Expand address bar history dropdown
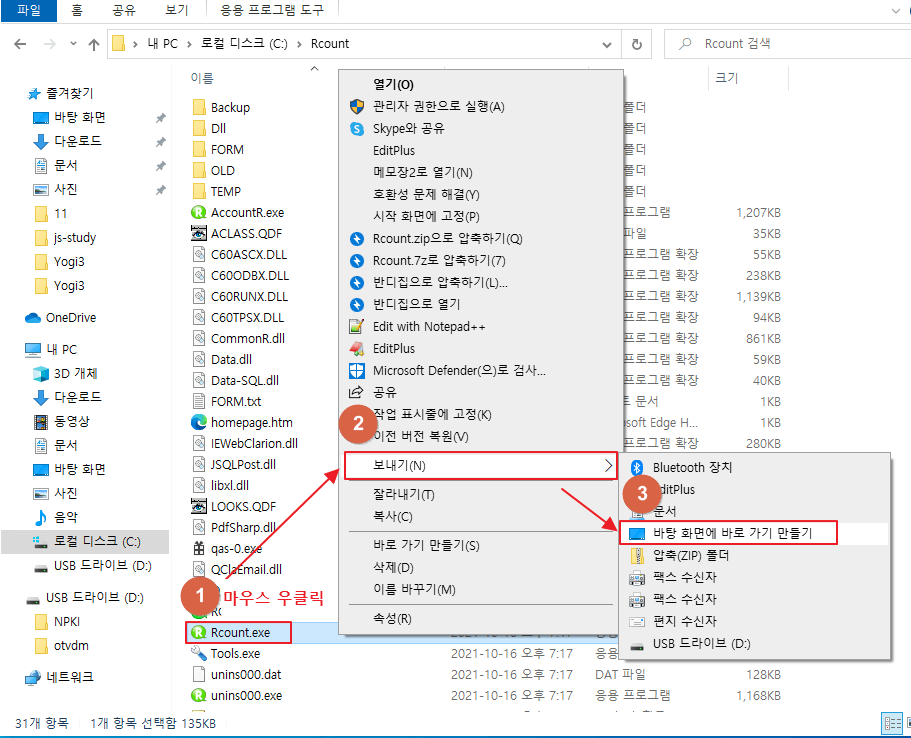The width and height of the screenshot is (911, 738). 607,44
